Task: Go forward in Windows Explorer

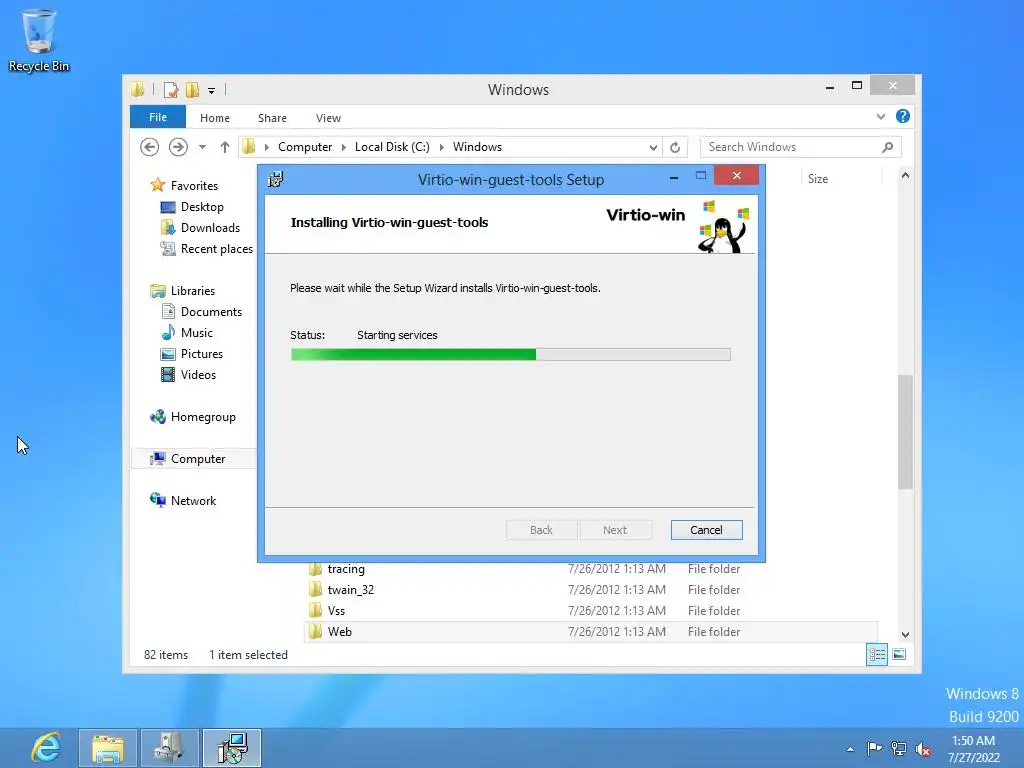Action: [x=178, y=147]
